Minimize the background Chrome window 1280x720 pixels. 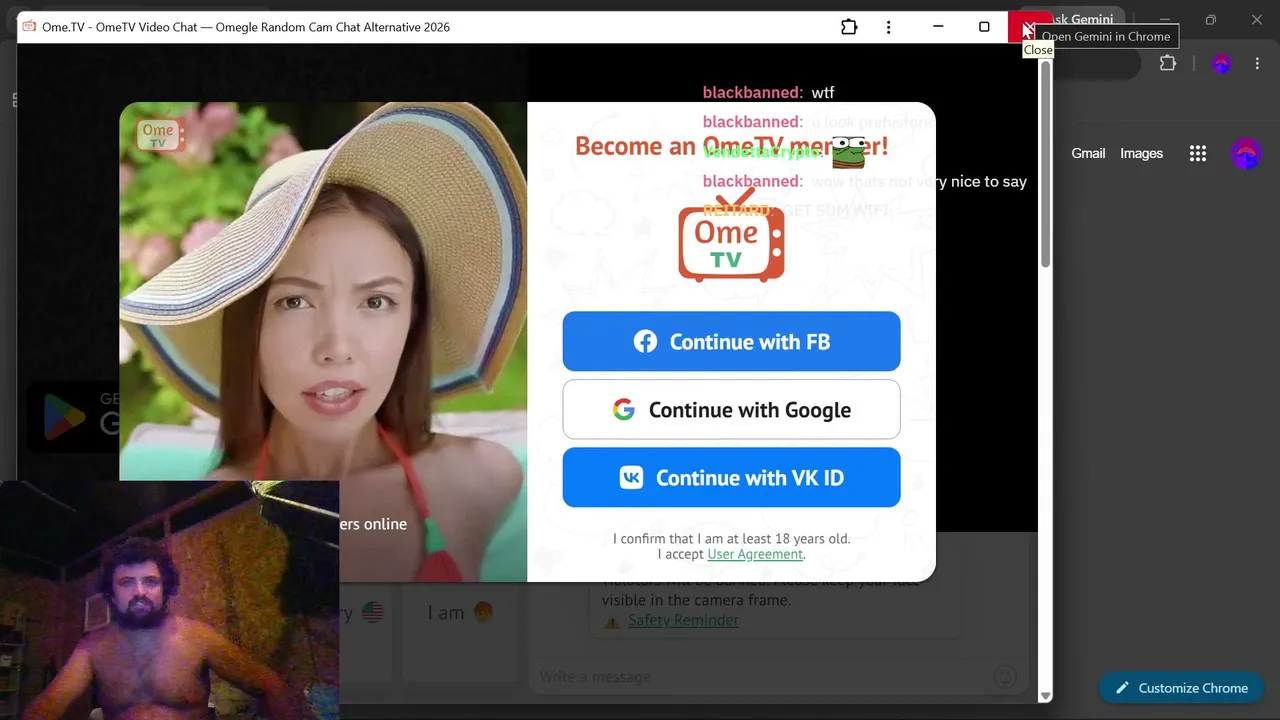pyautogui.click(x=1164, y=19)
